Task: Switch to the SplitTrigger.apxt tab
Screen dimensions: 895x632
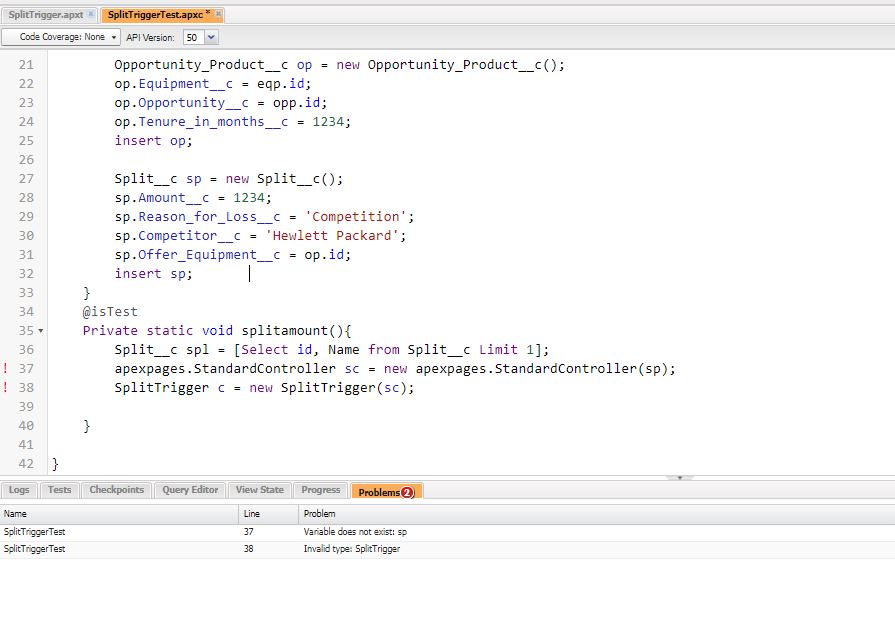Action: click(45, 14)
